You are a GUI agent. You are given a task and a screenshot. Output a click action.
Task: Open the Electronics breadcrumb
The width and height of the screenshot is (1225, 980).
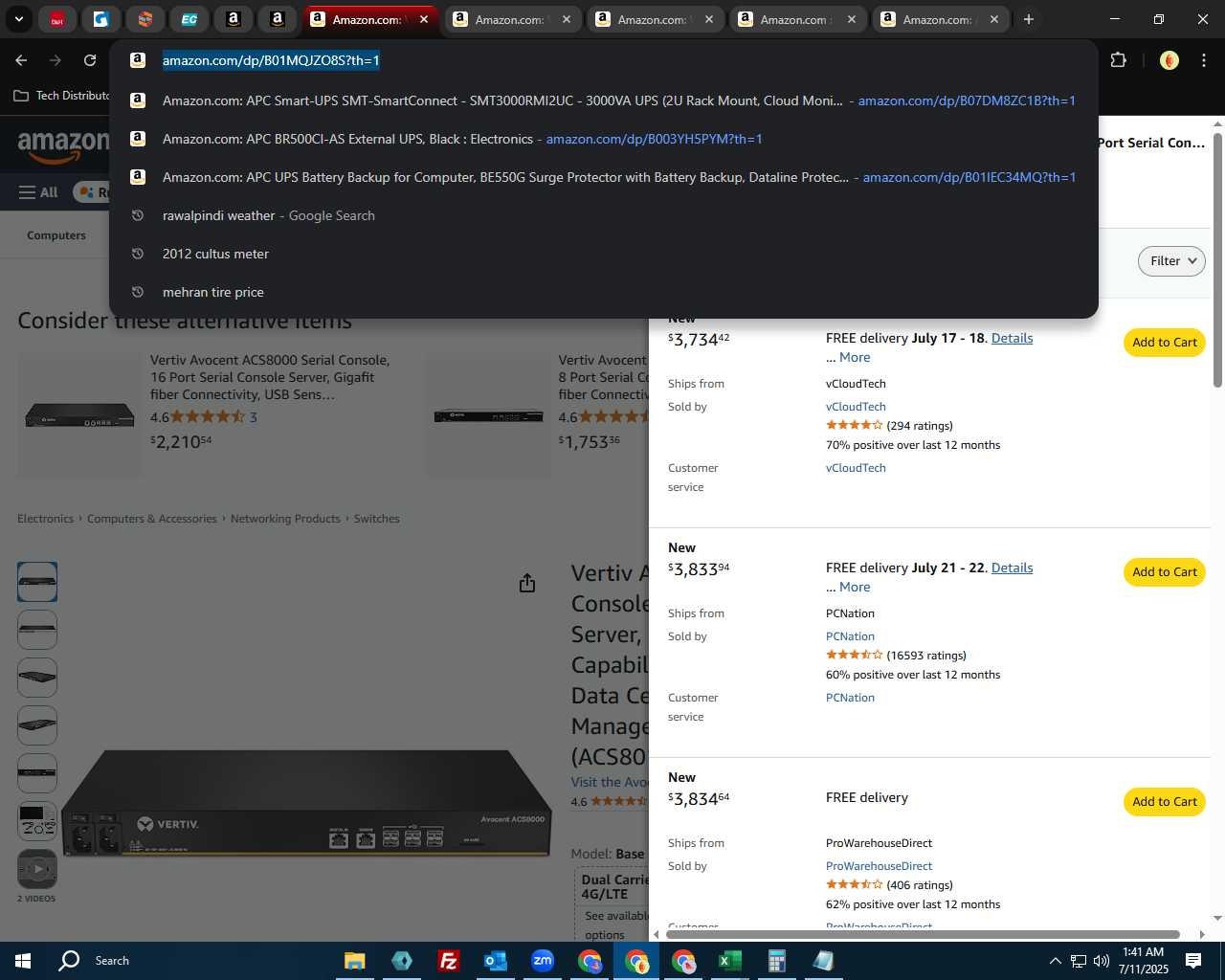point(45,519)
